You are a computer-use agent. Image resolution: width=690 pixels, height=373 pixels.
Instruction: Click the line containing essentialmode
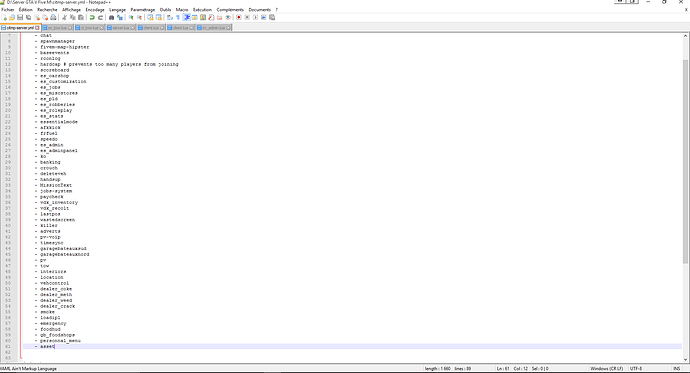click(59, 122)
